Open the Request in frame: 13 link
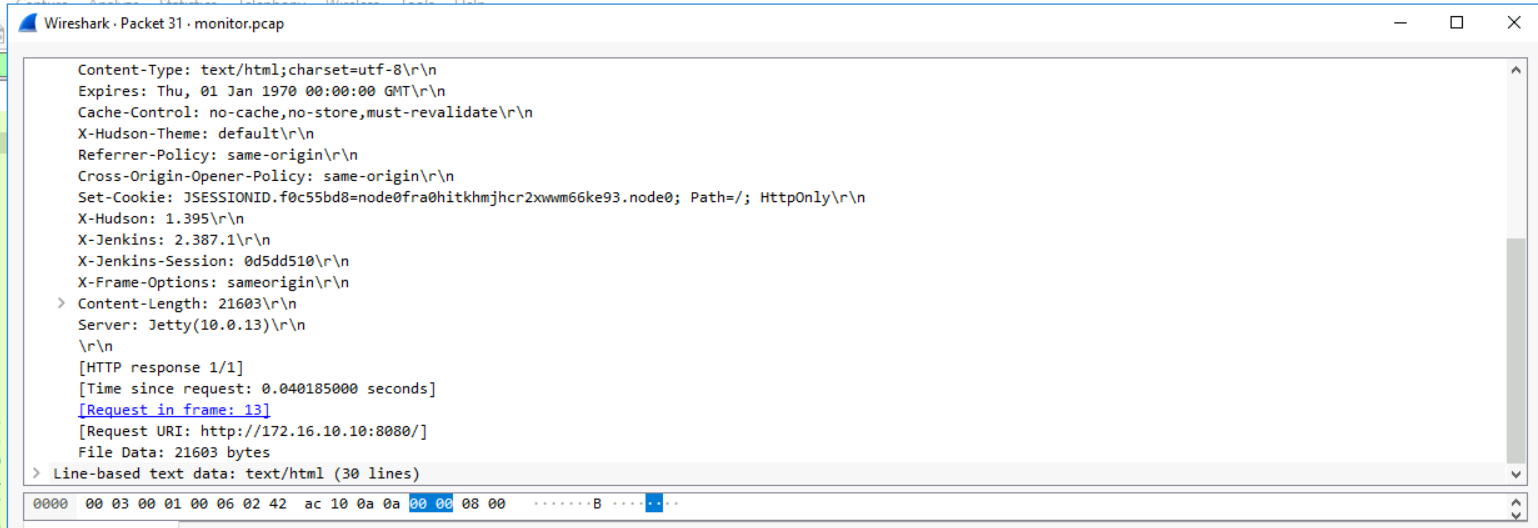 coord(174,410)
